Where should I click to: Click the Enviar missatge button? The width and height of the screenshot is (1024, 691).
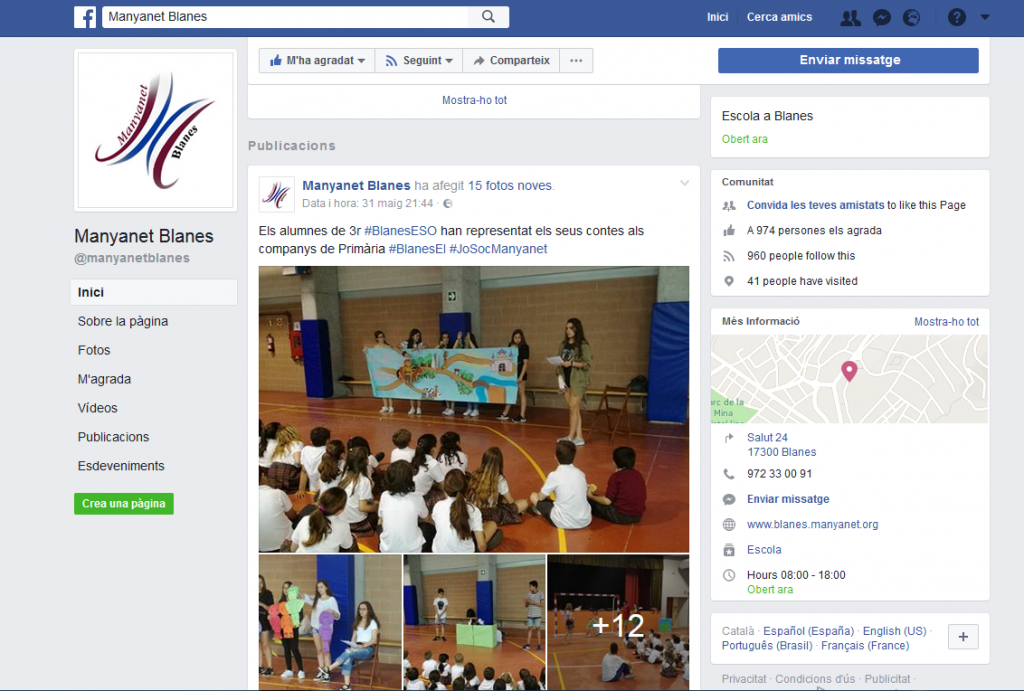pyautogui.click(x=848, y=61)
